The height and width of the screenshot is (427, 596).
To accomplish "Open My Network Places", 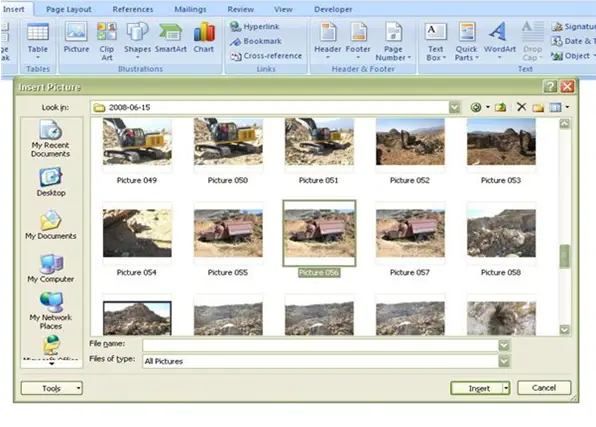I will (51, 311).
